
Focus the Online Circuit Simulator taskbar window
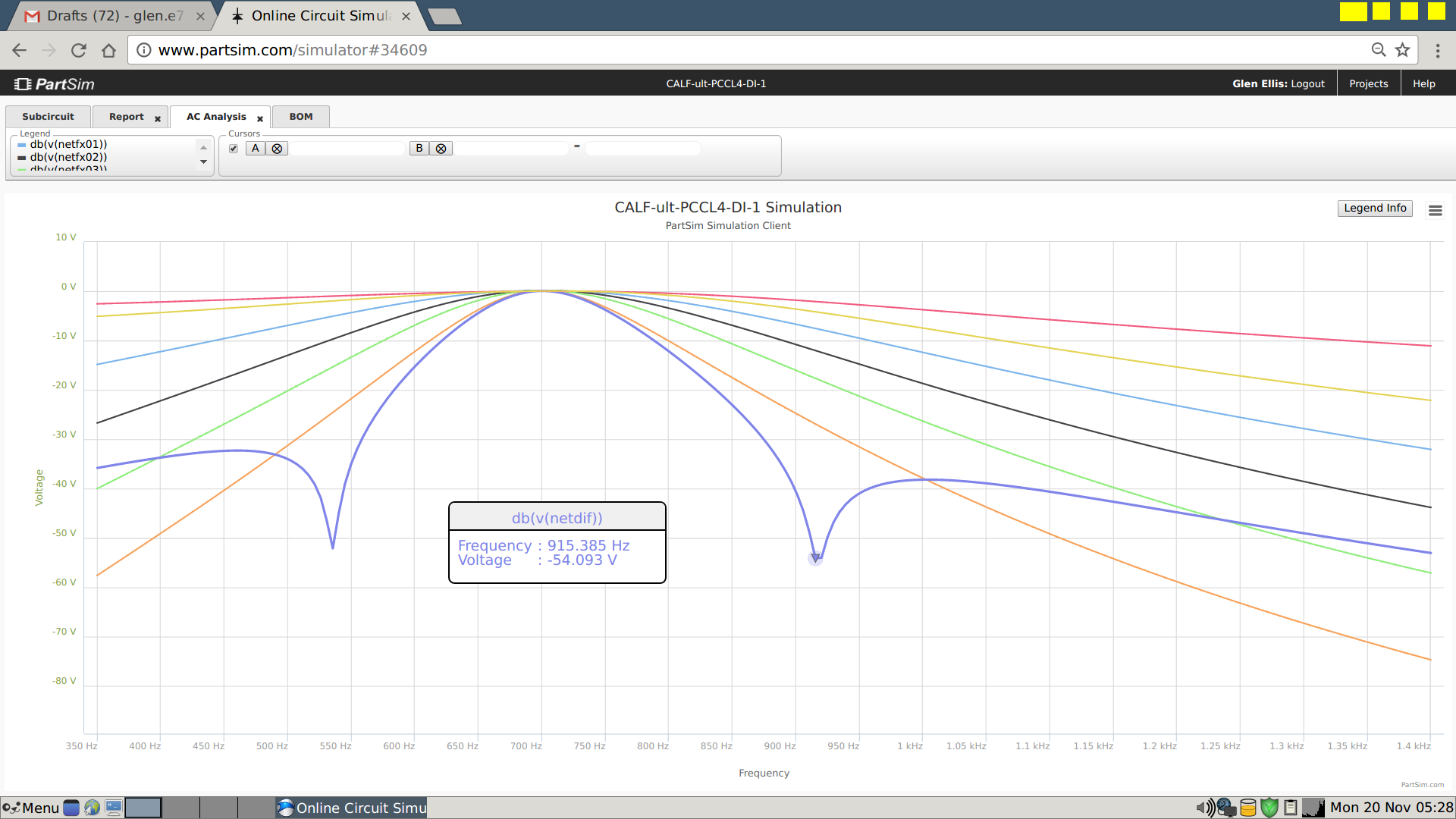[352, 808]
